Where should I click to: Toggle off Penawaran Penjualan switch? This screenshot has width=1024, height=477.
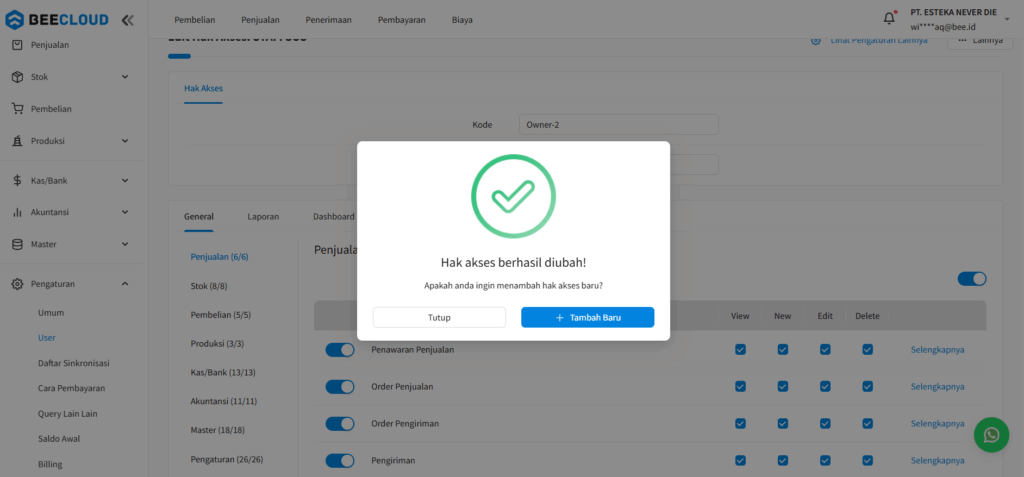(x=340, y=350)
